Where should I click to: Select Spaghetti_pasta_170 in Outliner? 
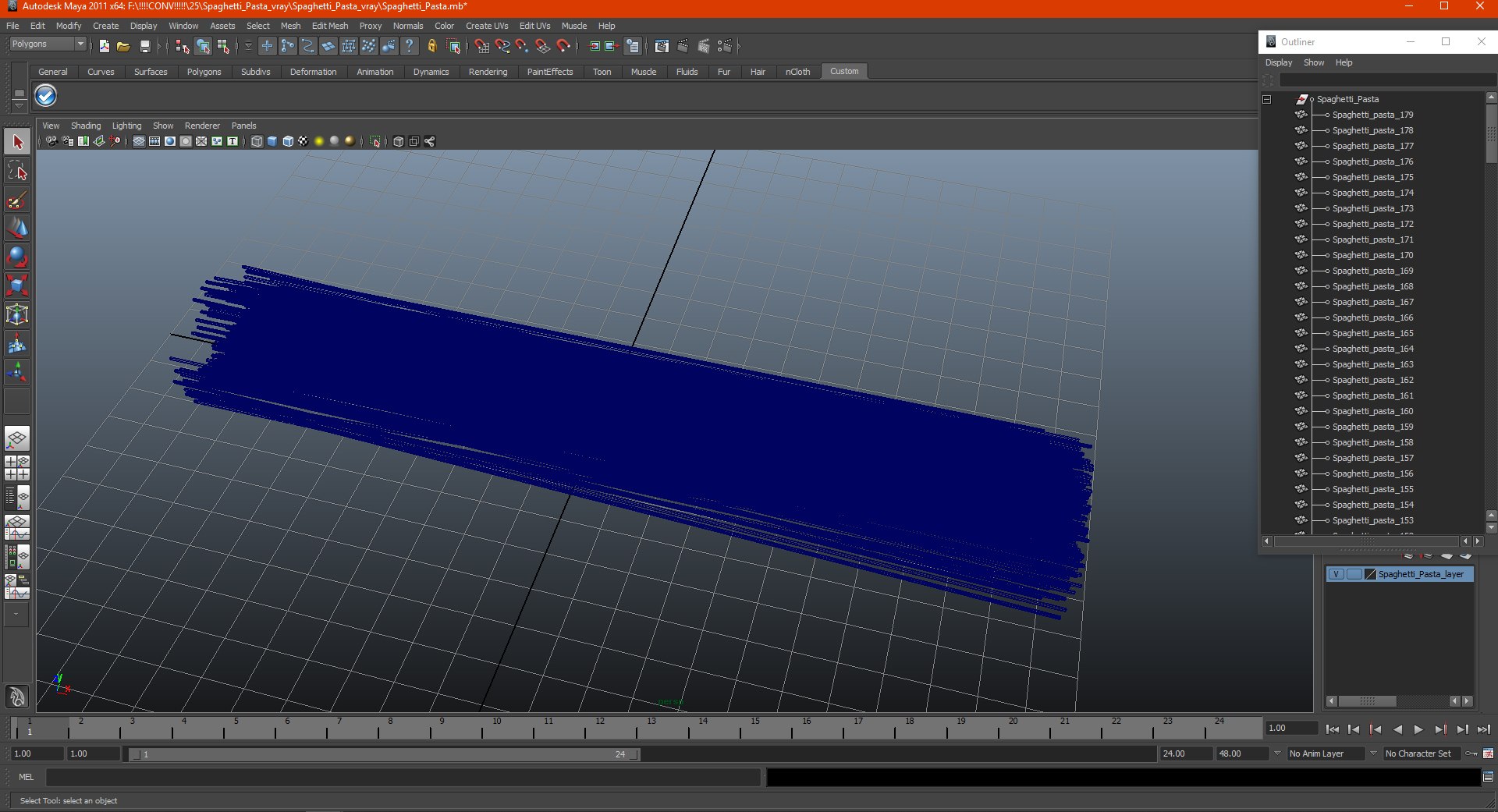click(1372, 255)
